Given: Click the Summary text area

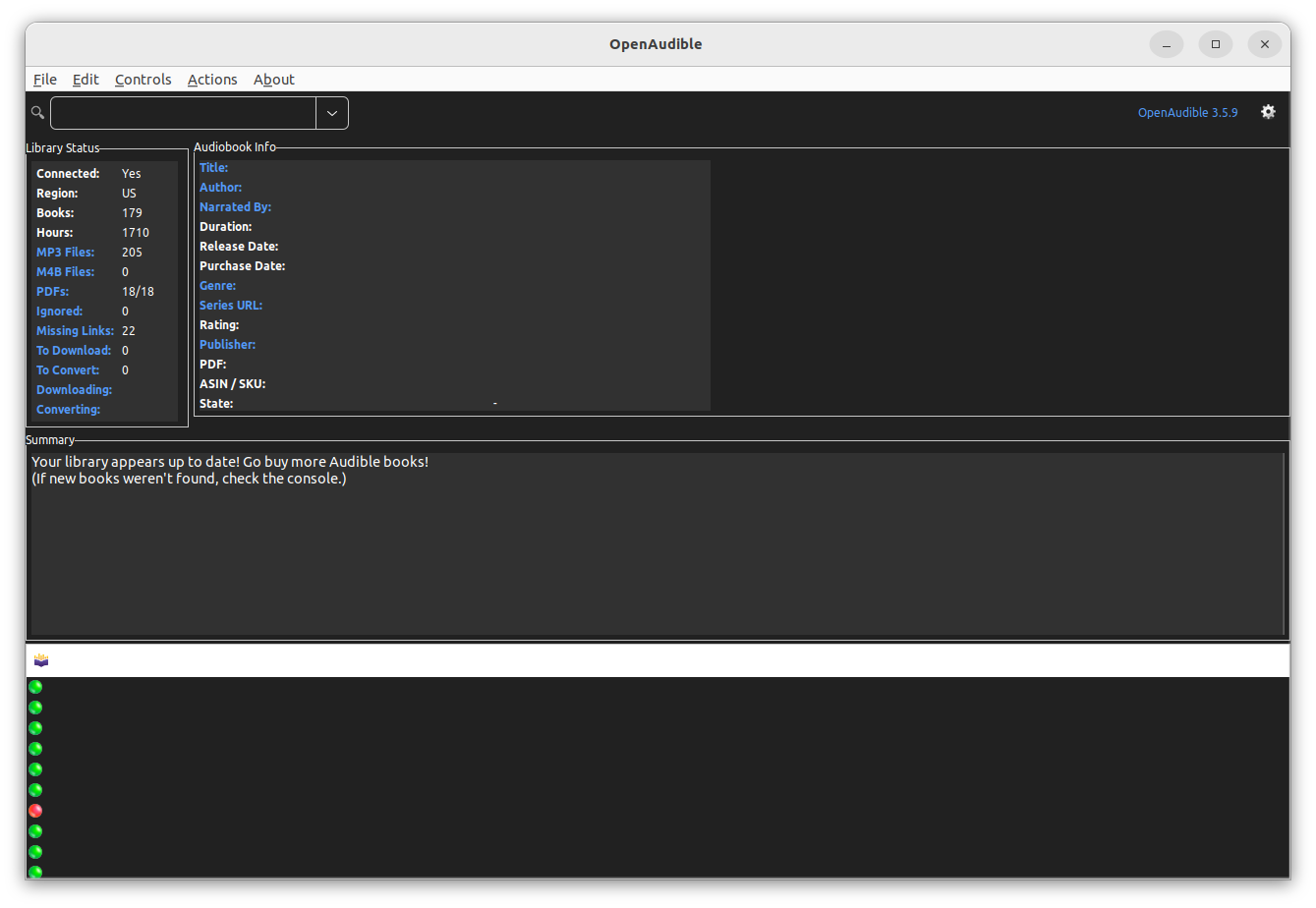Looking at the screenshot, I should (x=657, y=542).
